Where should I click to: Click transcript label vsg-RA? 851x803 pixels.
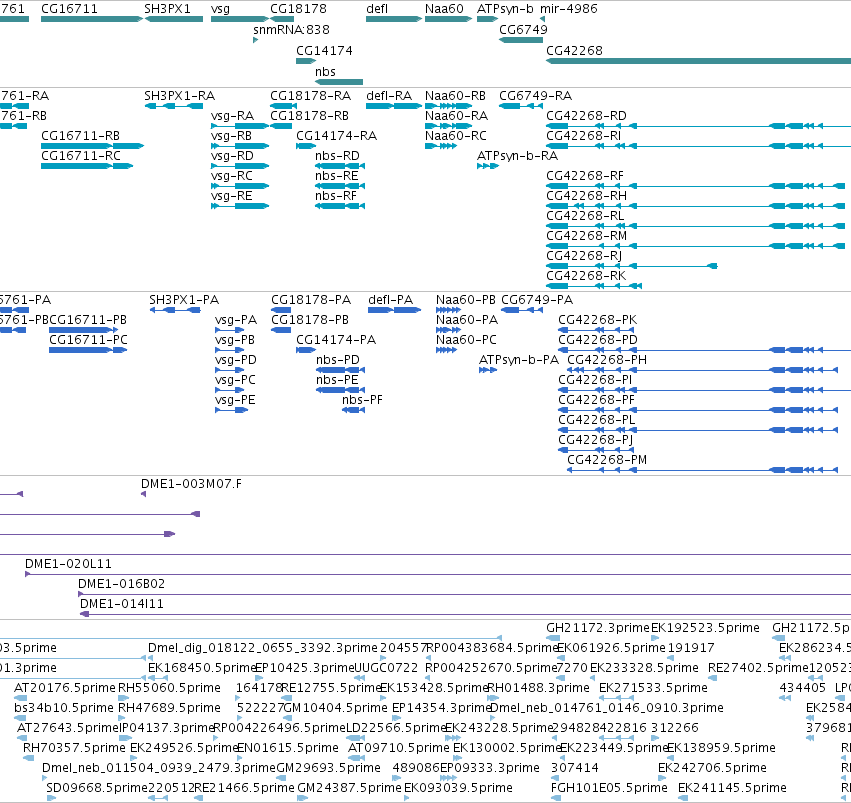coord(232,116)
